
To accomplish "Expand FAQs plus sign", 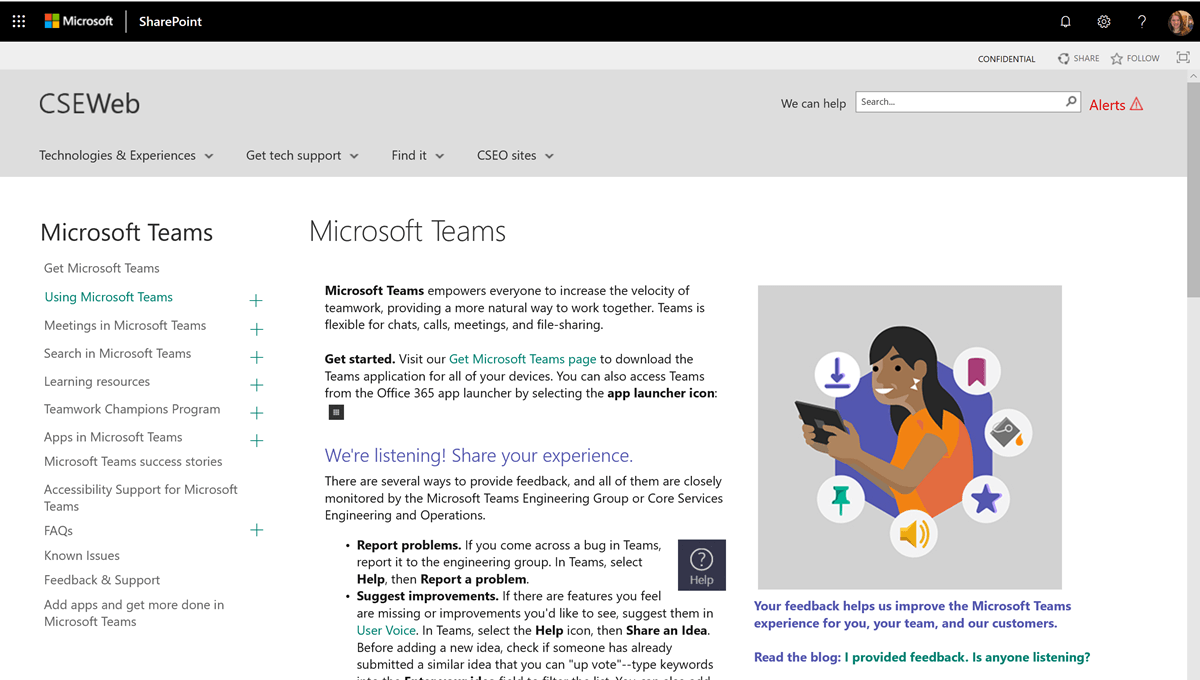I will (256, 530).
